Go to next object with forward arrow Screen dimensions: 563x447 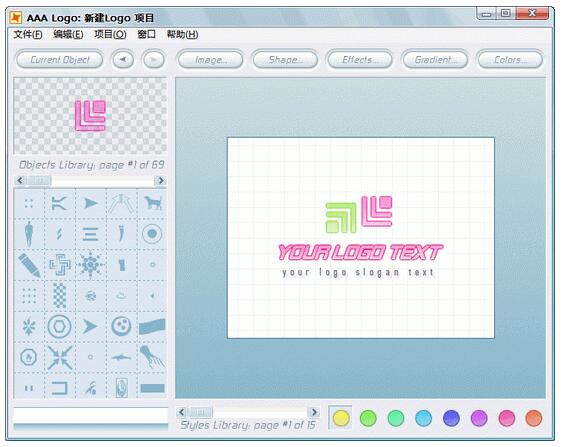click(x=154, y=60)
